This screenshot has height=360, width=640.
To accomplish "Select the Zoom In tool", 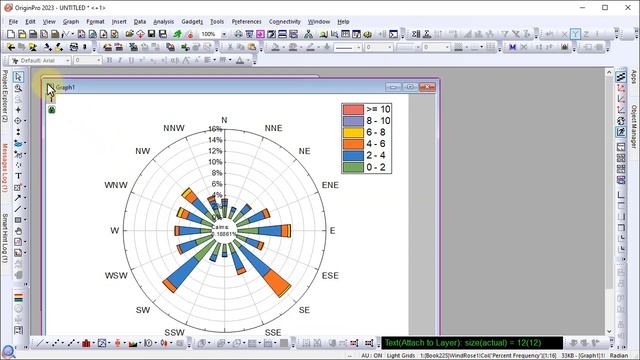I will pos(18,88).
